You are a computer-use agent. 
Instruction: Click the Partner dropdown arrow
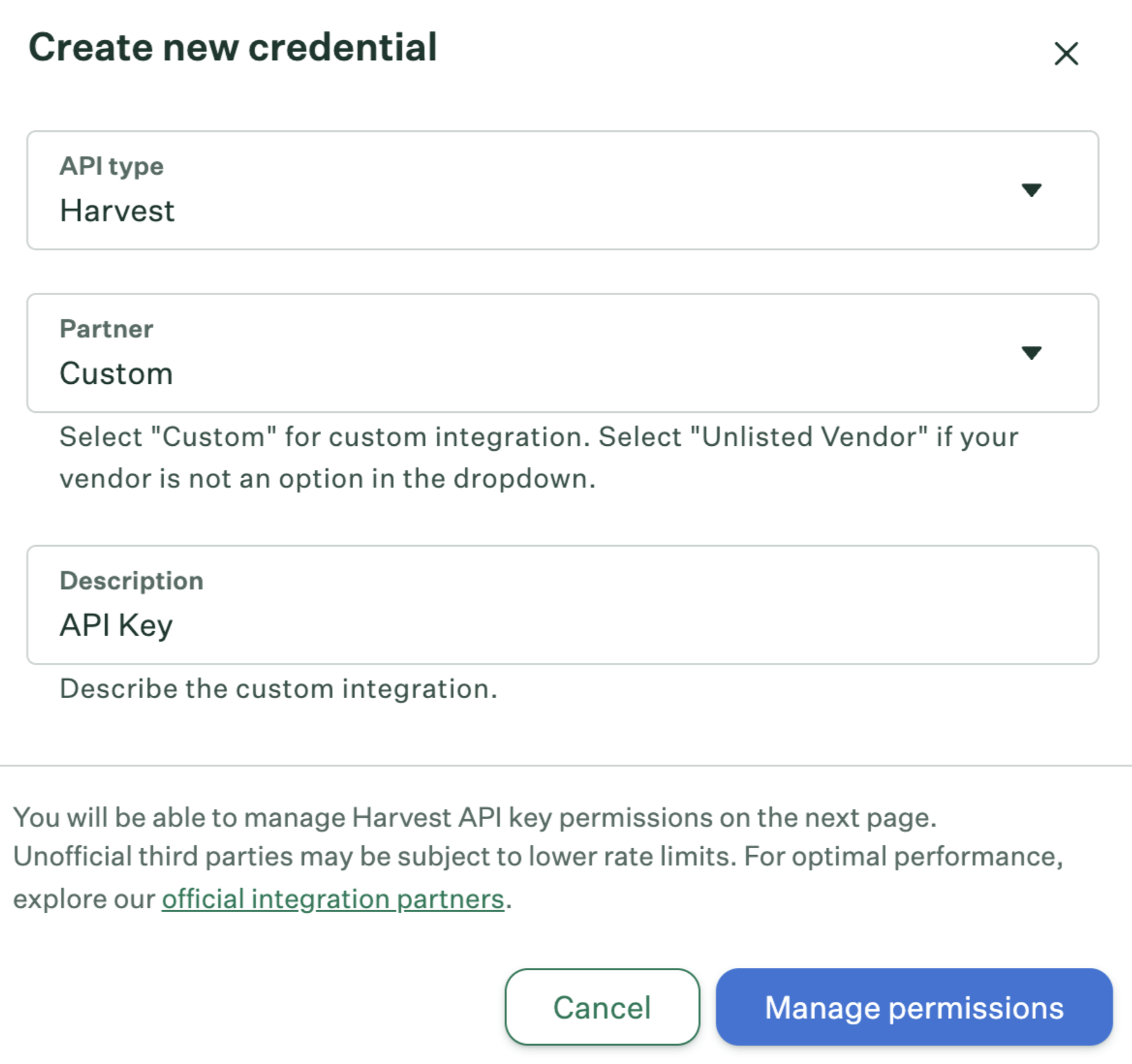click(x=1031, y=353)
